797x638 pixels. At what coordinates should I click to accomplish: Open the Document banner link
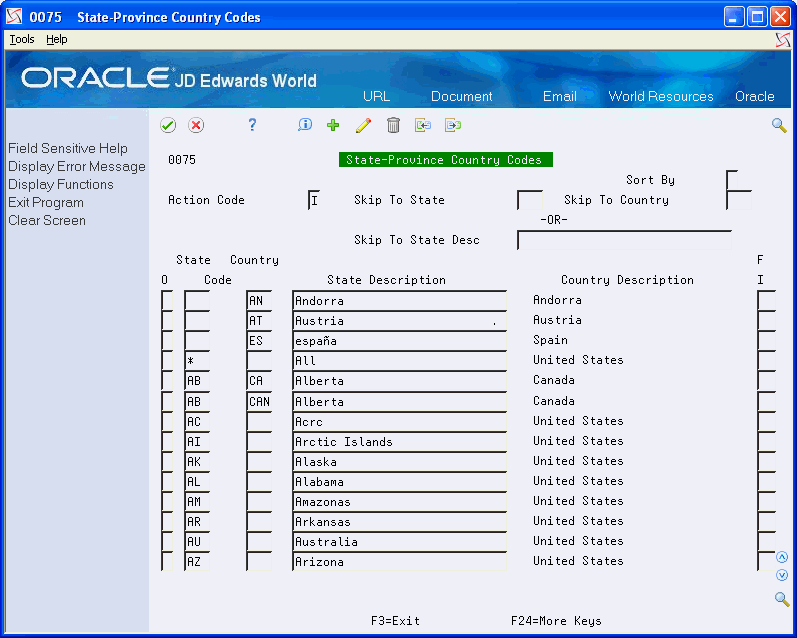click(x=462, y=96)
